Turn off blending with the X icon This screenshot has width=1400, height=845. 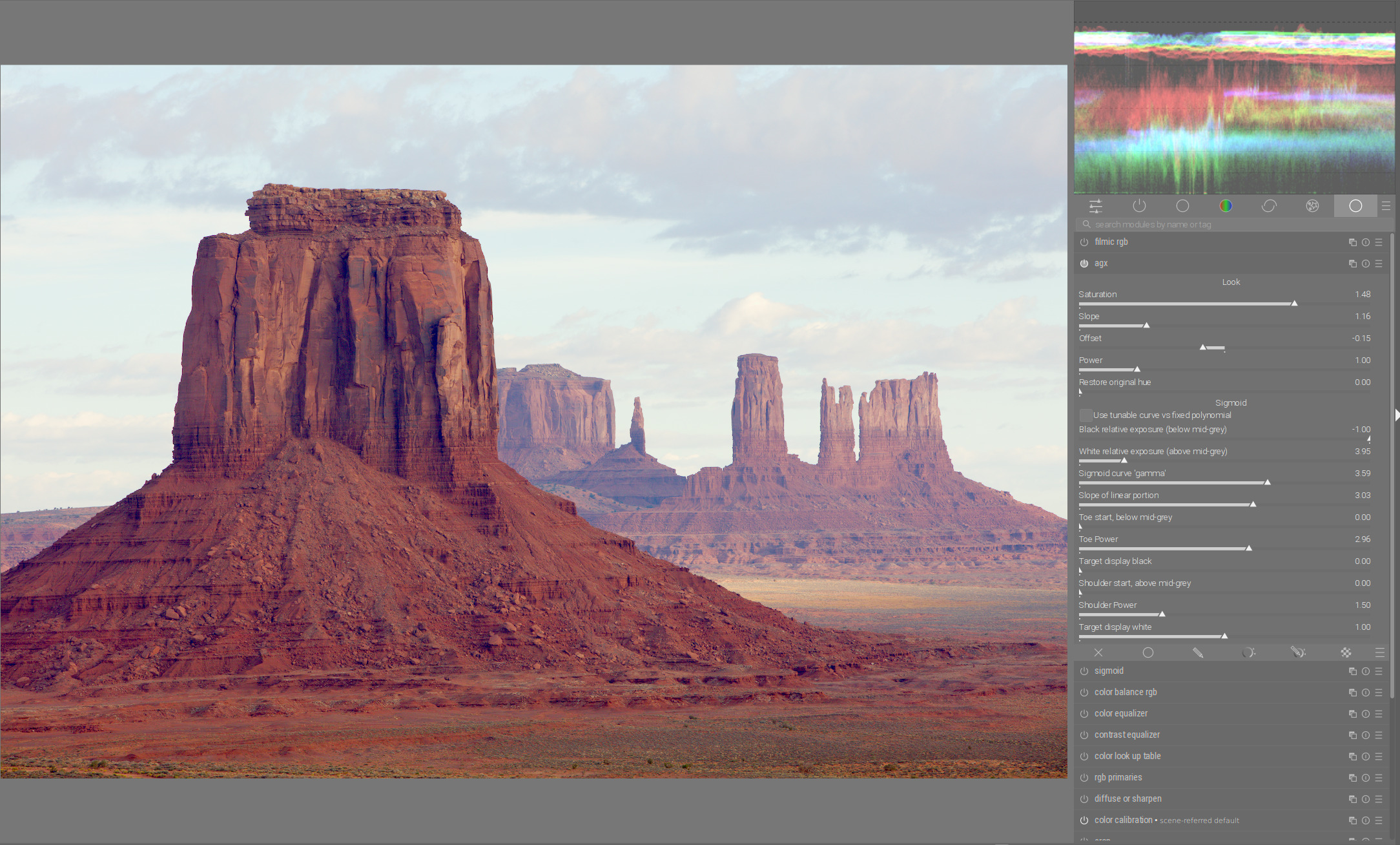click(x=1098, y=652)
